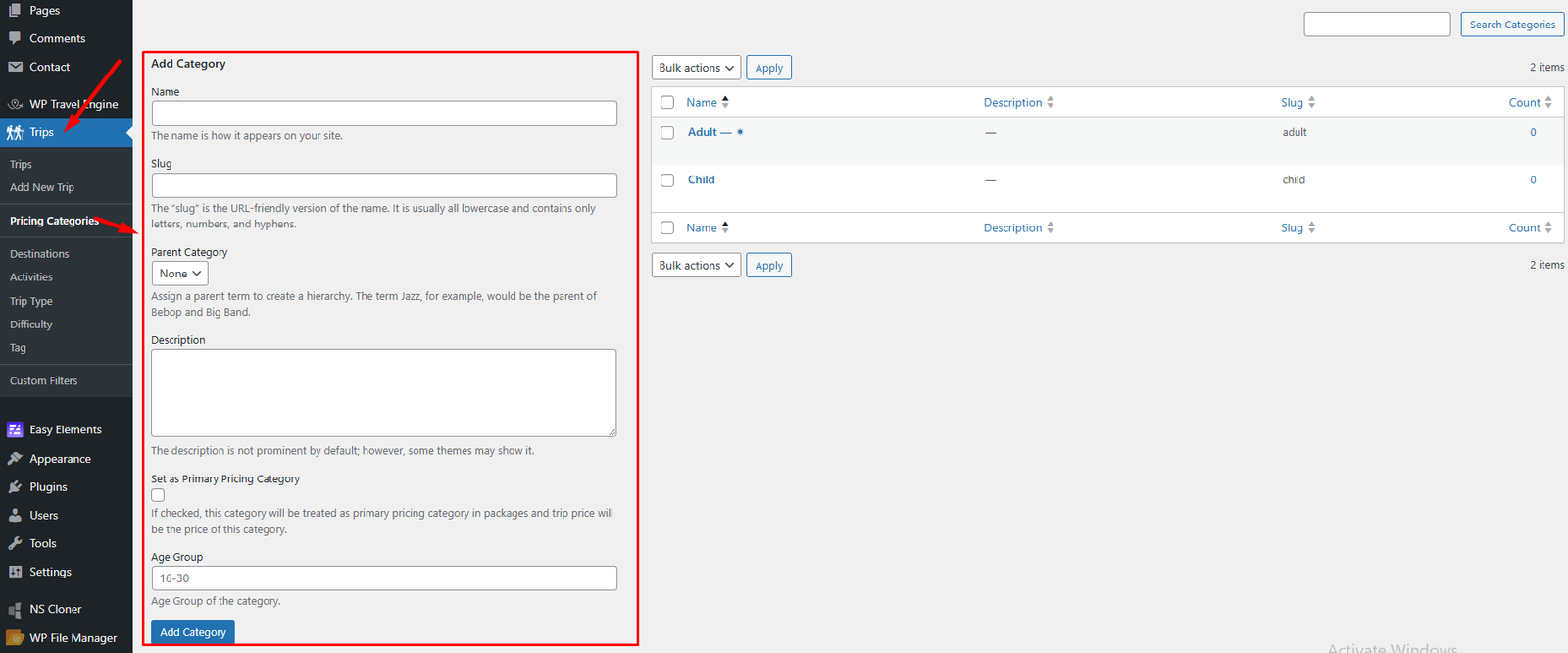Screen dimensions: 1568x653
Task: Open Appearance via its paintbrush icon
Action: click(x=15, y=459)
